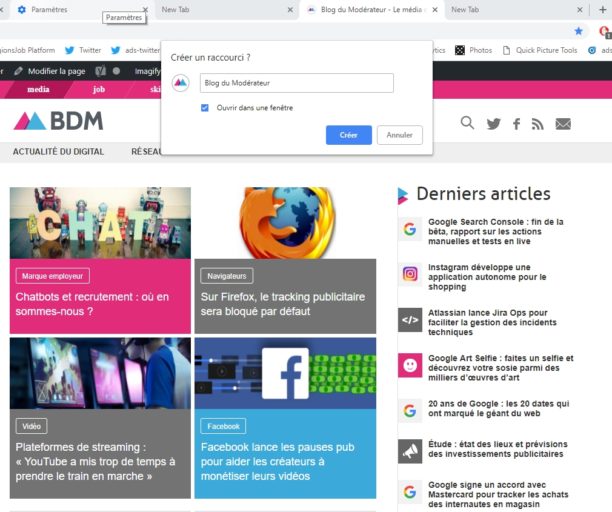Open a new browser tab with plus button
This screenshot has width=612, height=512.
pos(603,10)
